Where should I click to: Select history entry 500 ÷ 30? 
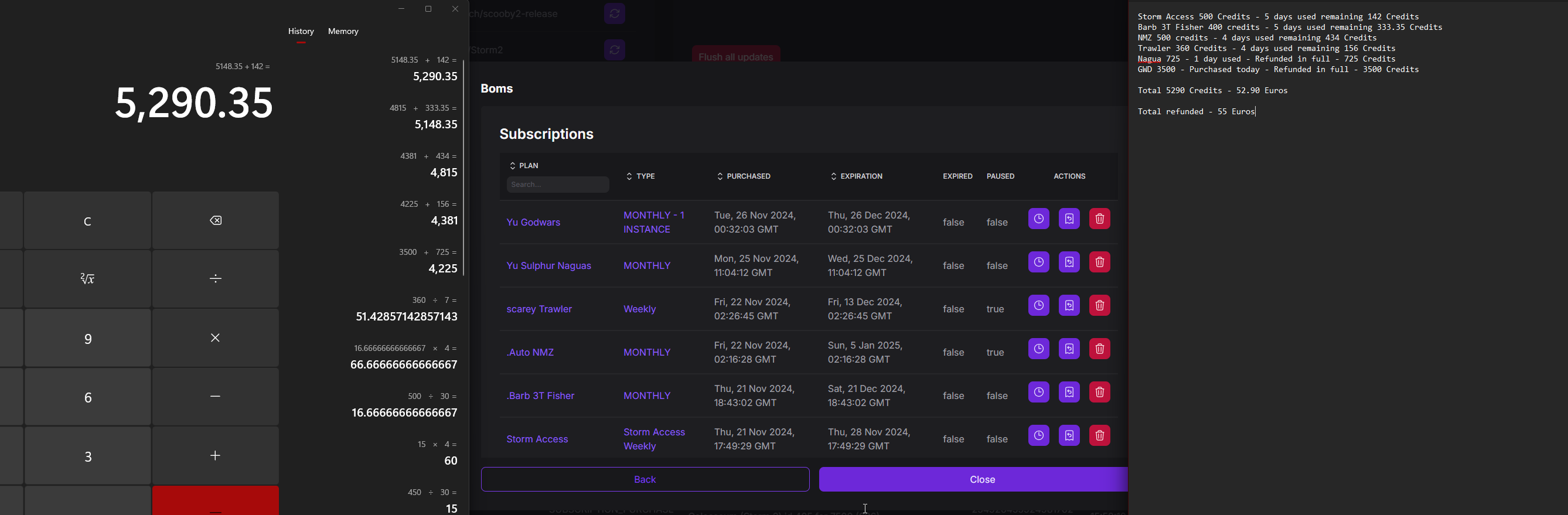tap(406, 405)
